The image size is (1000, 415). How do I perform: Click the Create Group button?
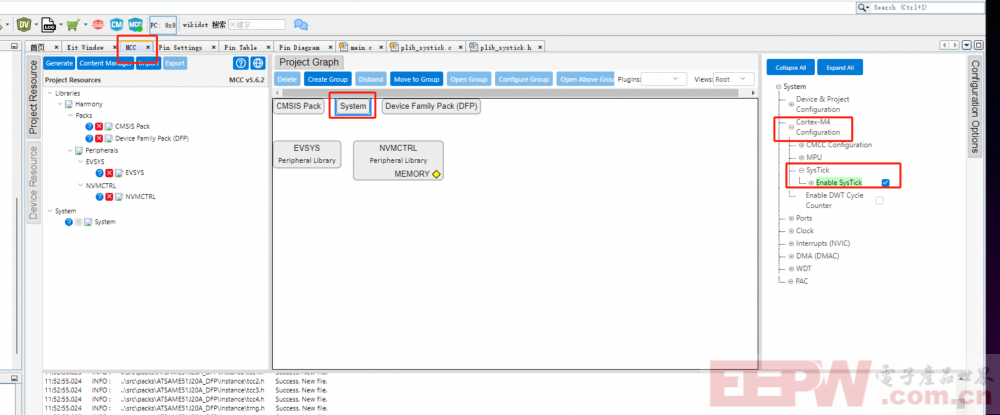tap(328, 79)
